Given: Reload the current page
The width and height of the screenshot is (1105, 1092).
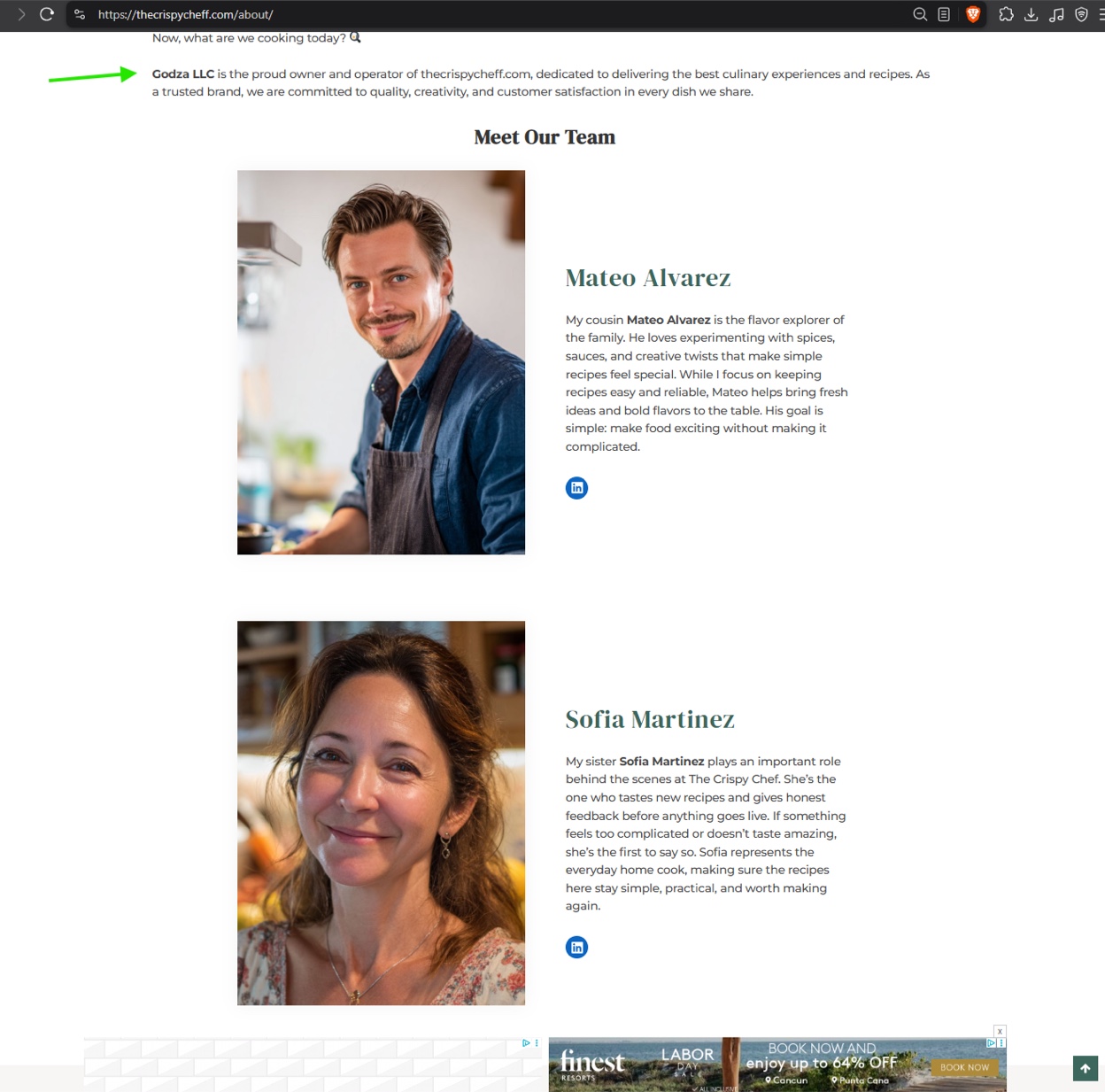Looking at the screenshot, I should [x=47, y=14].
